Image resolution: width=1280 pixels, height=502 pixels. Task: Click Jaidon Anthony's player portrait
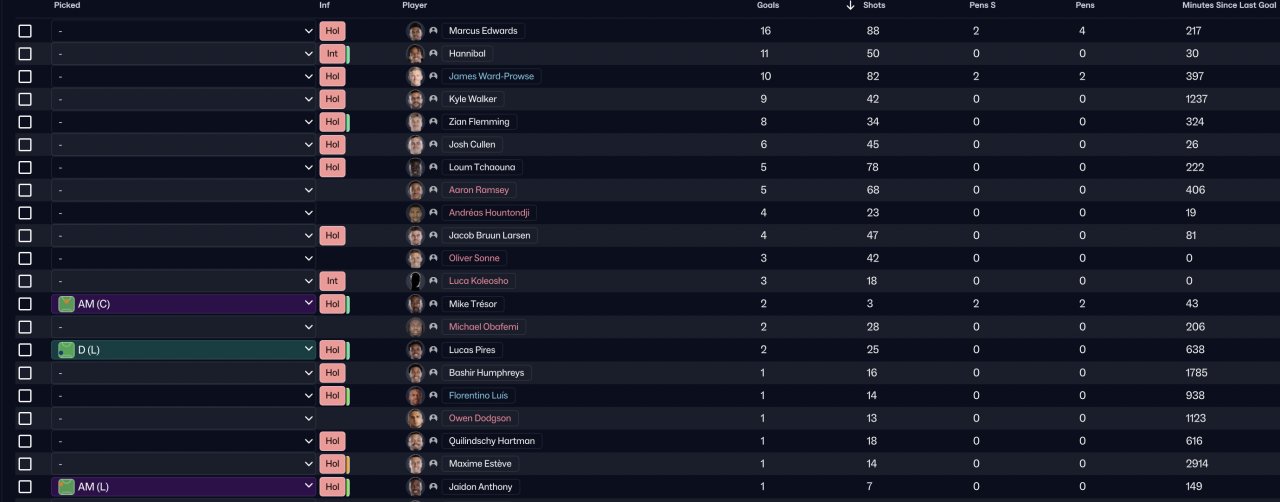click(x=415, y=487)
